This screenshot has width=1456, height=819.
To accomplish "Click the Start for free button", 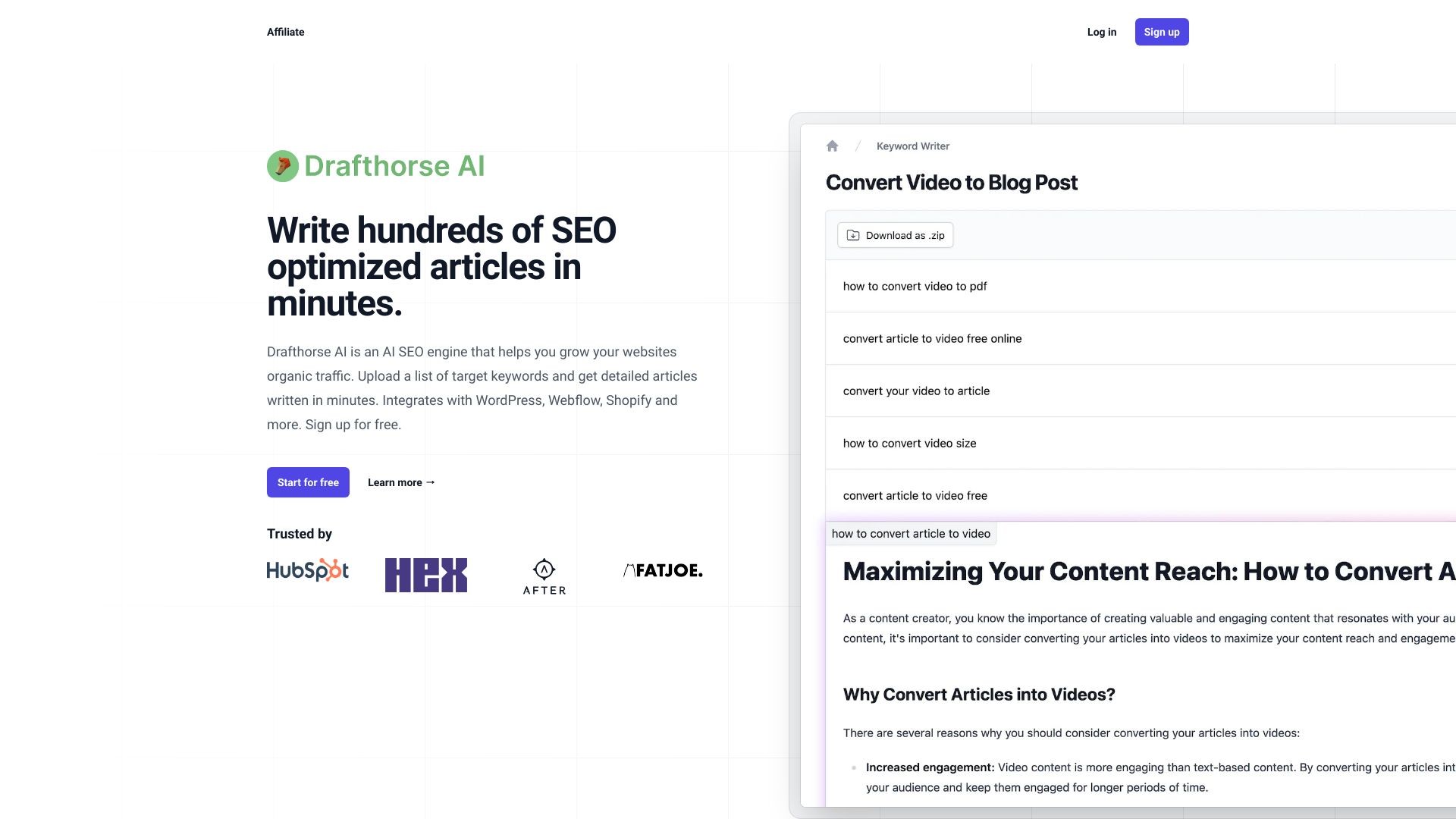I will (308, 482).
